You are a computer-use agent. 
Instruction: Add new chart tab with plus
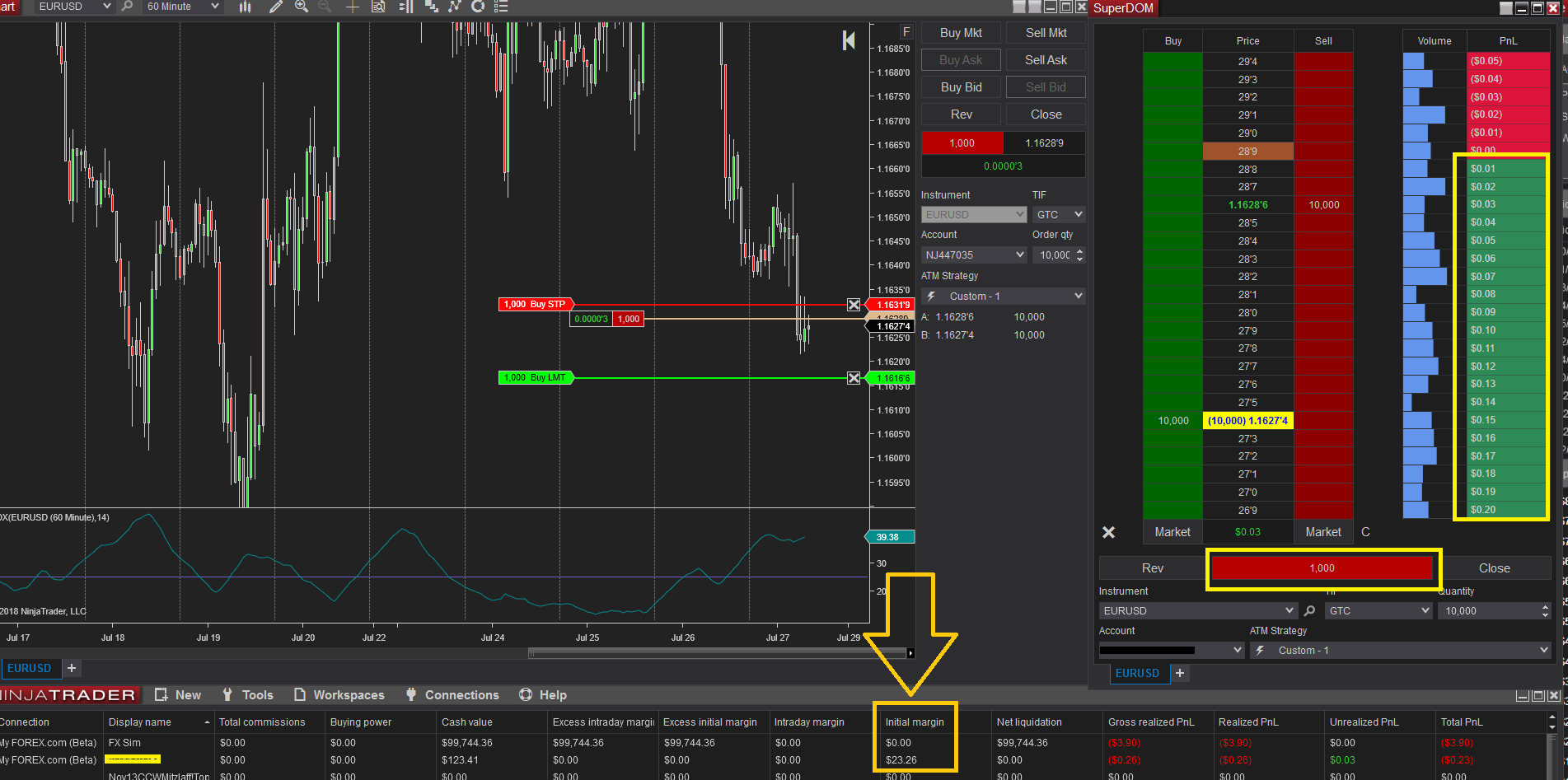[72, 668]
